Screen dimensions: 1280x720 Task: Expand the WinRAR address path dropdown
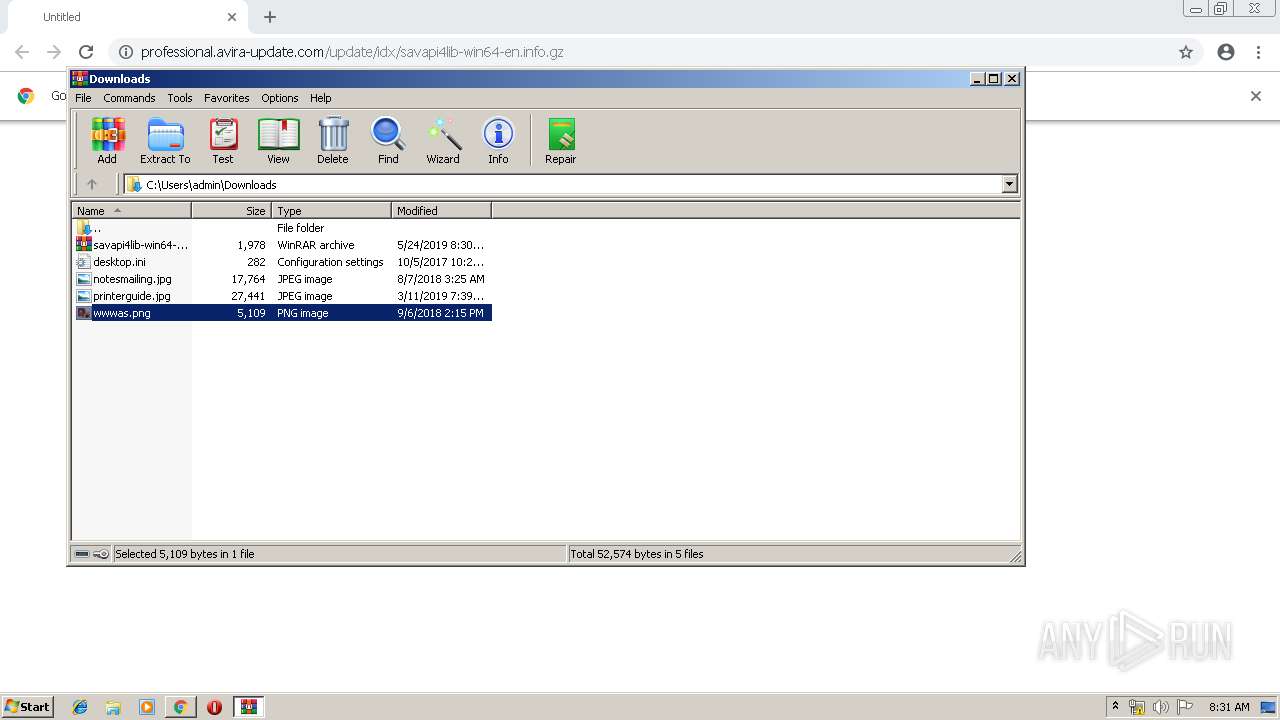[x=1009, y=184]
